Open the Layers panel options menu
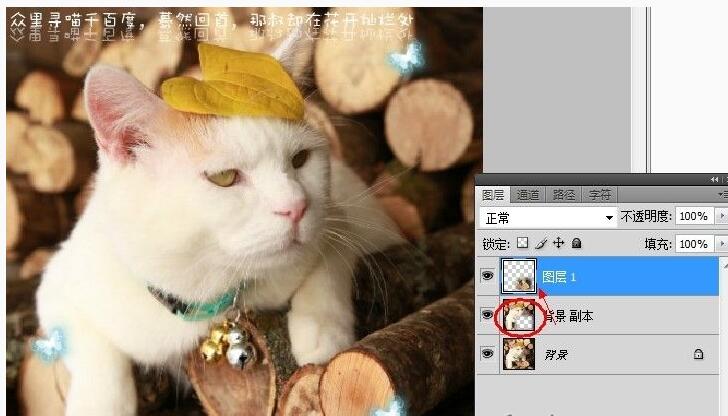Screen dimensions: 728x416 722,194
